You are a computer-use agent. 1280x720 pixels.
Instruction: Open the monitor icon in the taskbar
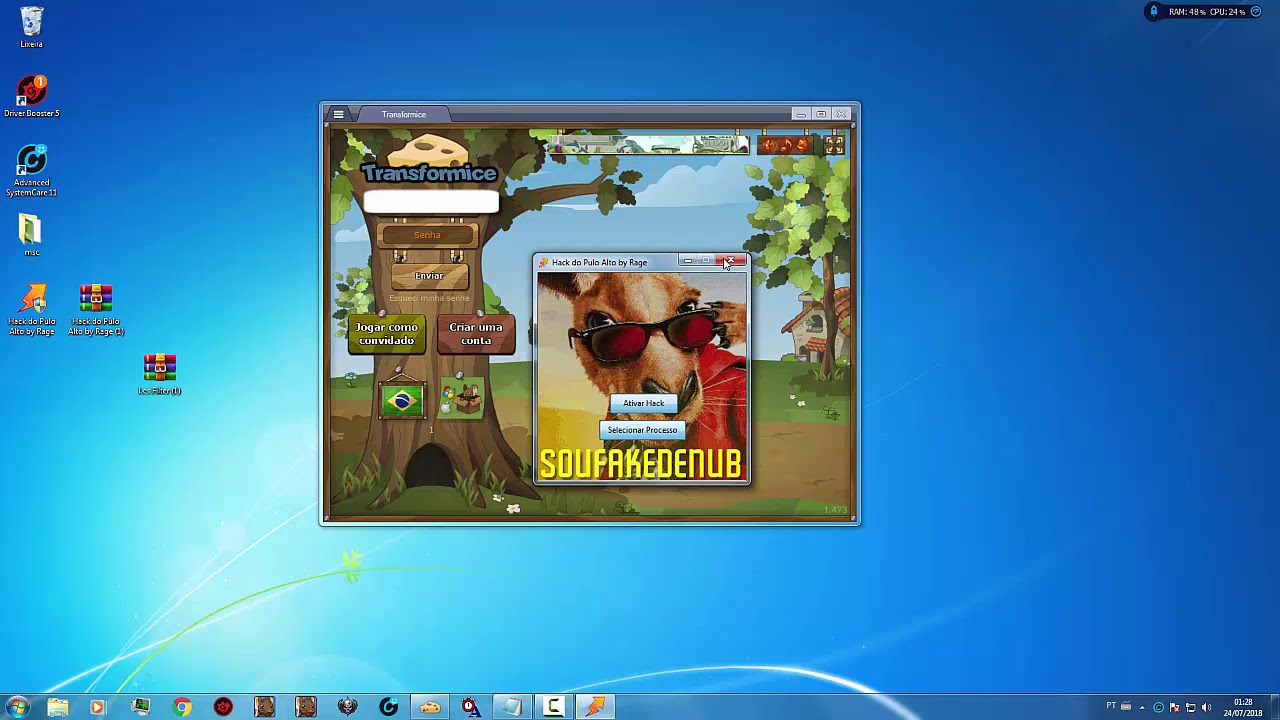point(140,707)
